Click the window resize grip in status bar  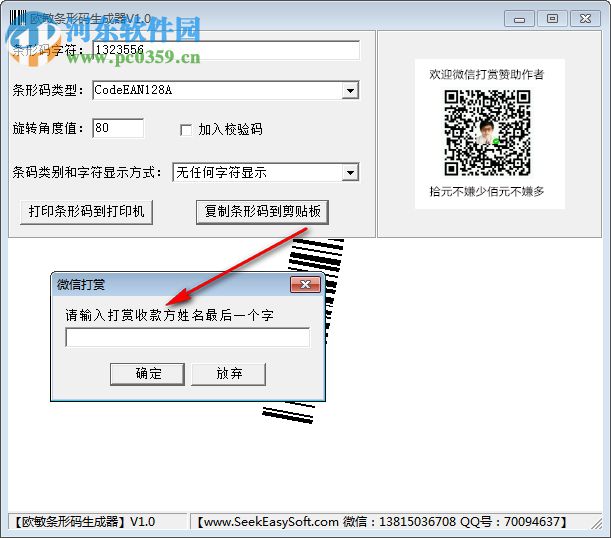597,523
